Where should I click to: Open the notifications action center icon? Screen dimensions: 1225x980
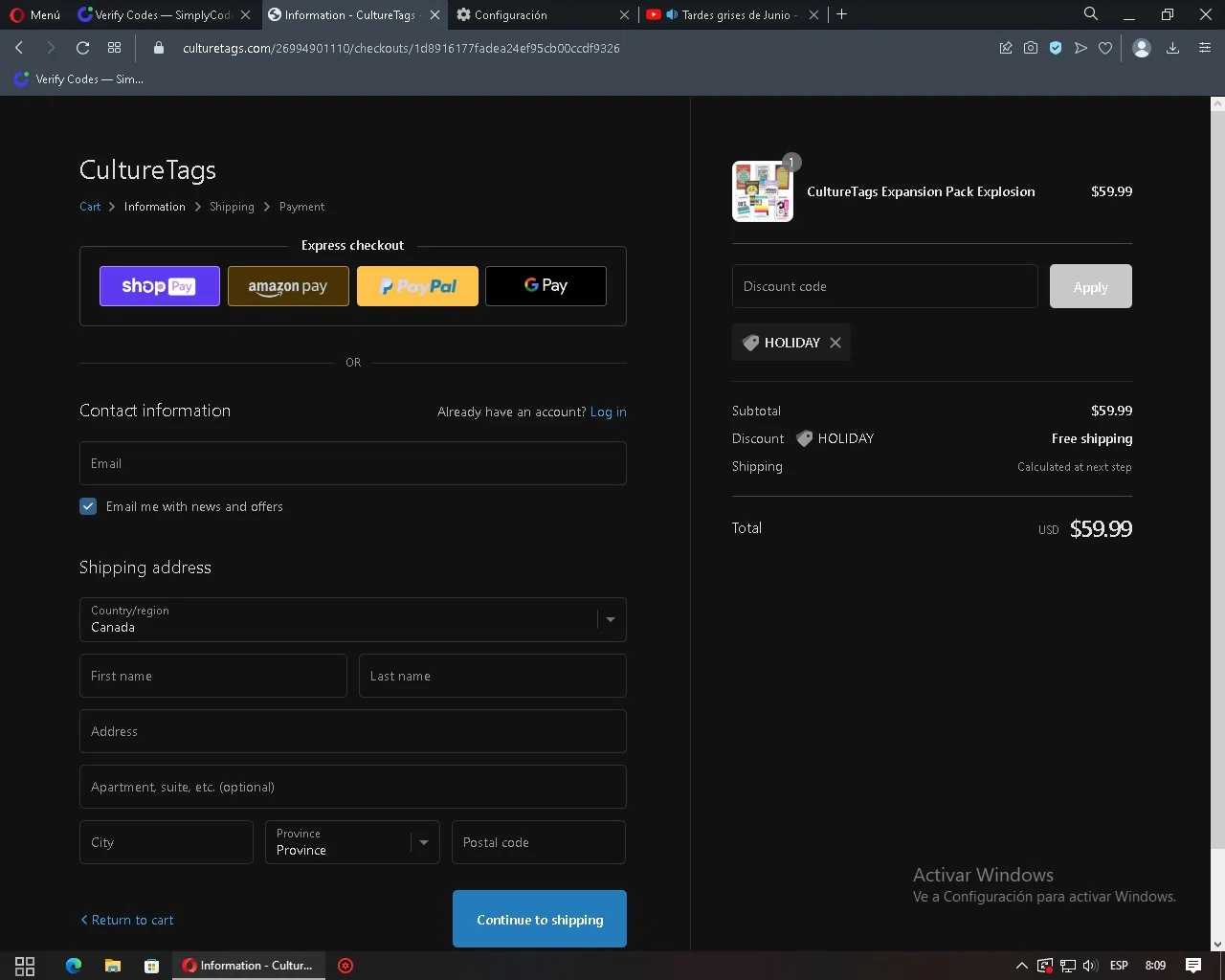(x=1193, y=966)
